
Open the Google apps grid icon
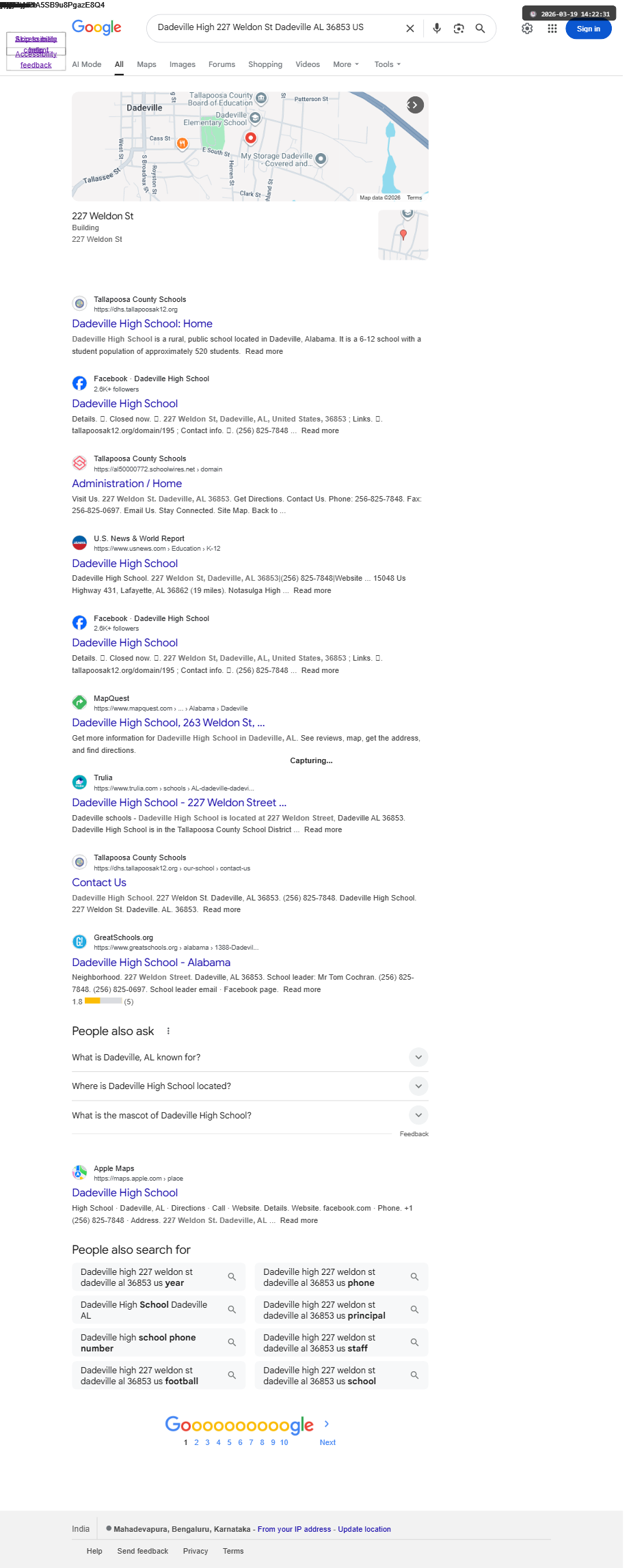tap(552, 29)
